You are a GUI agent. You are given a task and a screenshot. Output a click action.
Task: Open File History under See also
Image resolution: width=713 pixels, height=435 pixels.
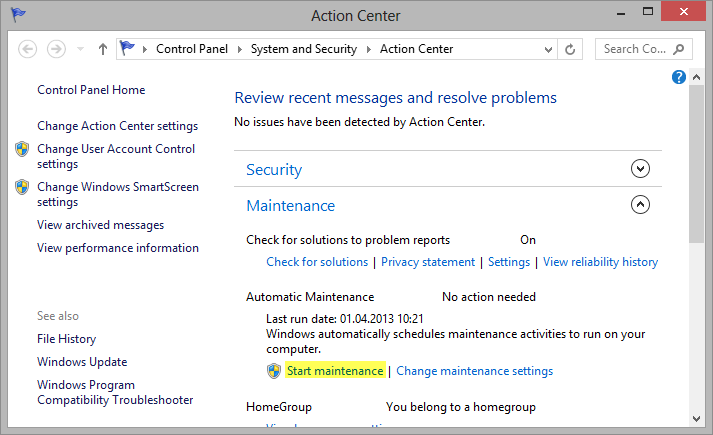tap(66, 339)
